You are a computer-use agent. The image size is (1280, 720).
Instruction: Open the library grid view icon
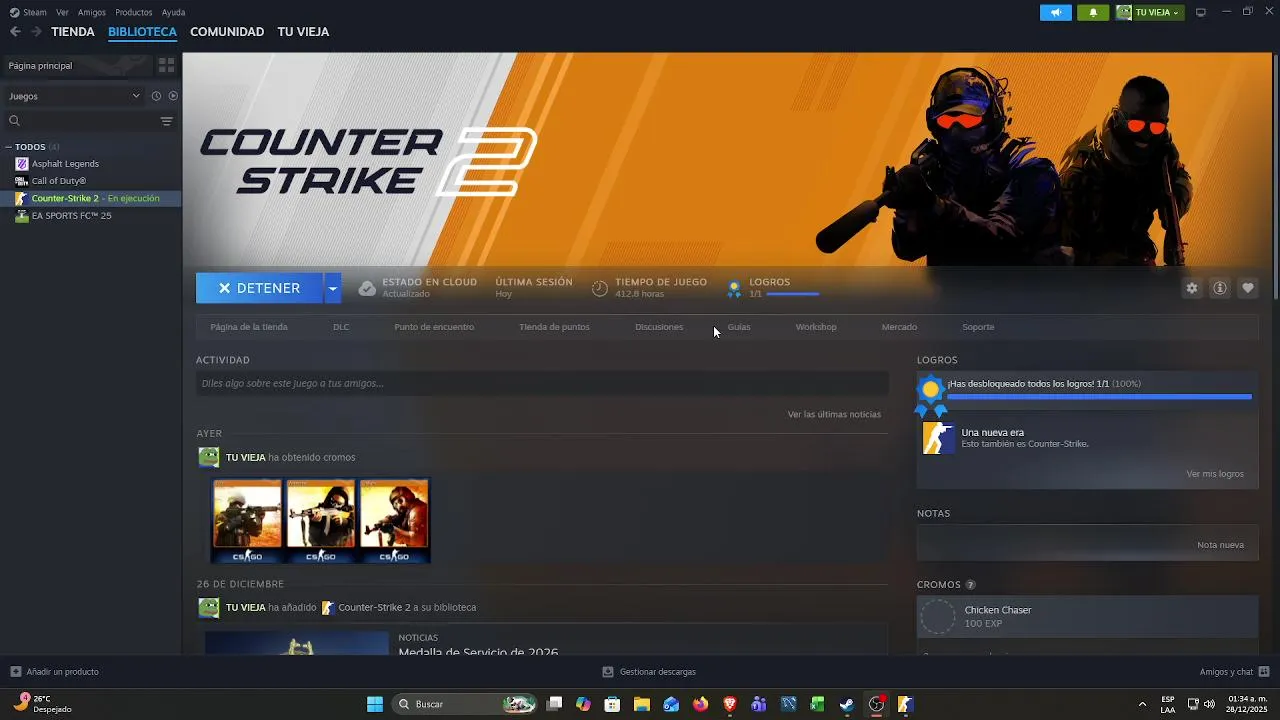(166, 65)
